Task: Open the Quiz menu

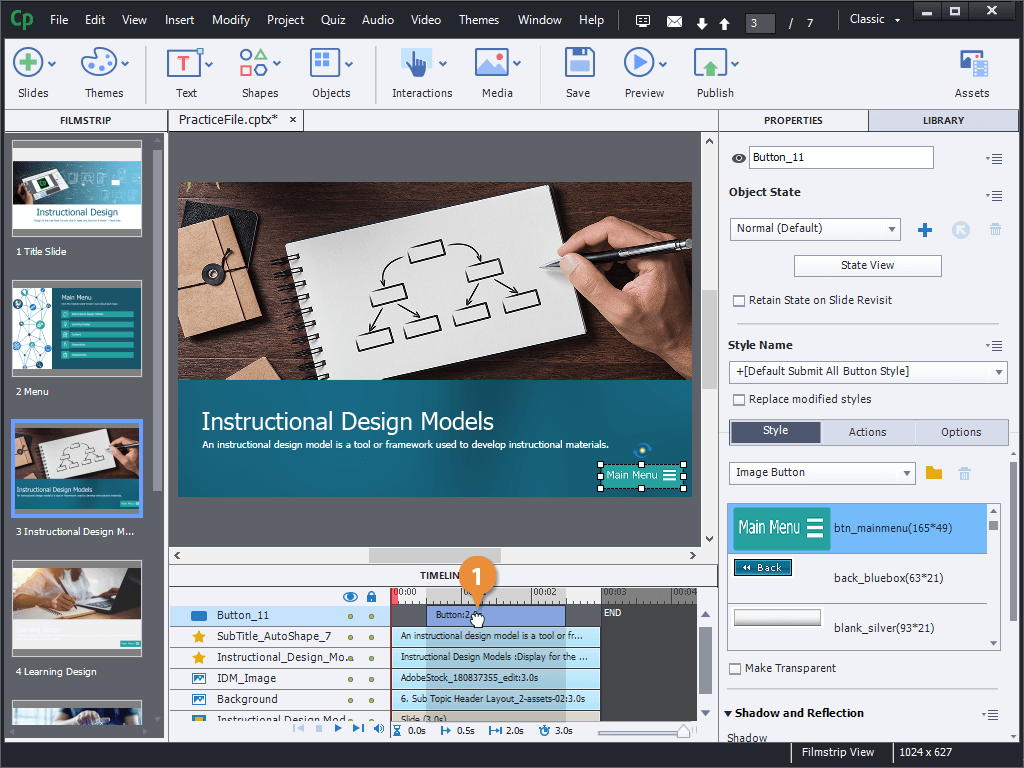Action: coord(333,20)
